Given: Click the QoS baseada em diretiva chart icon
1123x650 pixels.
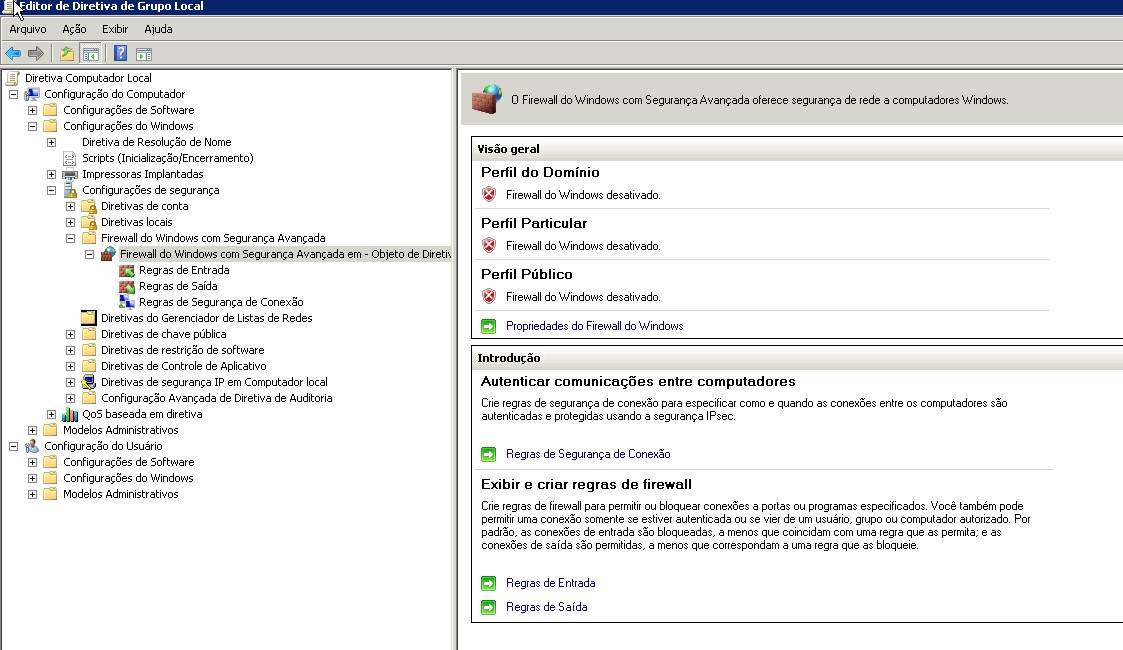Looking at the screenshot, I should (x=69, y=414).
